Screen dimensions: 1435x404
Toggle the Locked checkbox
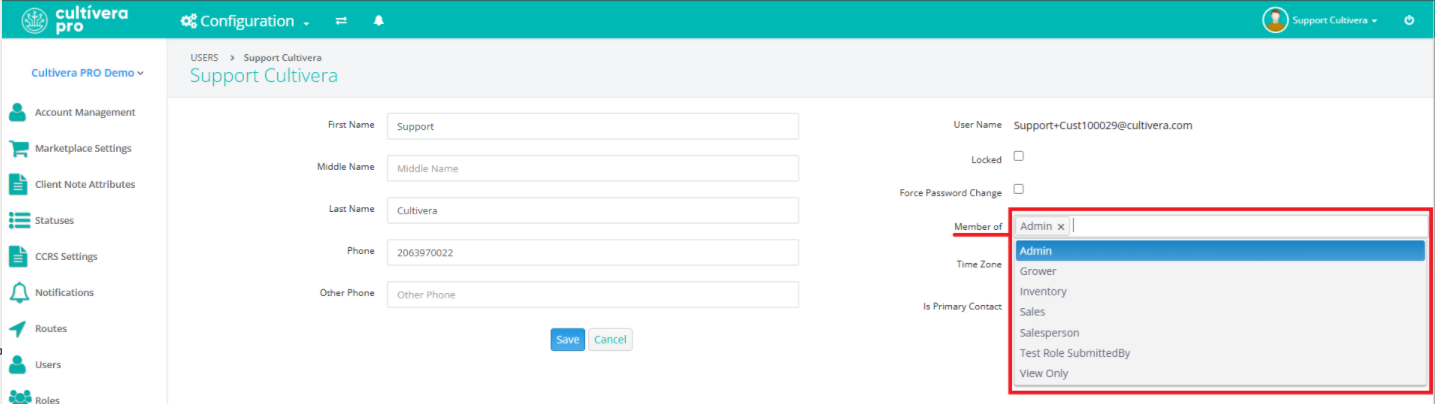(x=1018, y=156)
